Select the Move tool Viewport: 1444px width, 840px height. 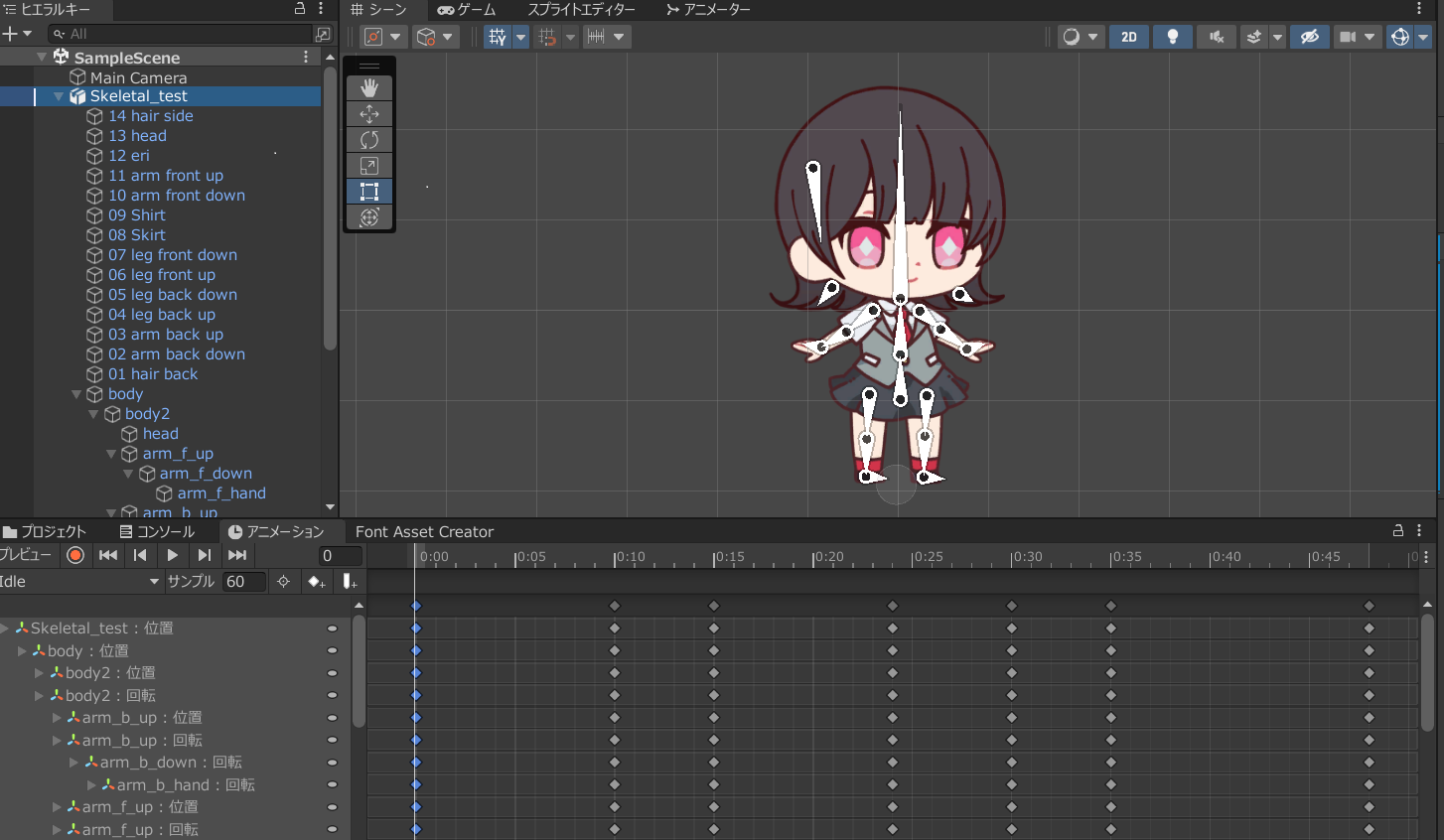tap(369, 114)
